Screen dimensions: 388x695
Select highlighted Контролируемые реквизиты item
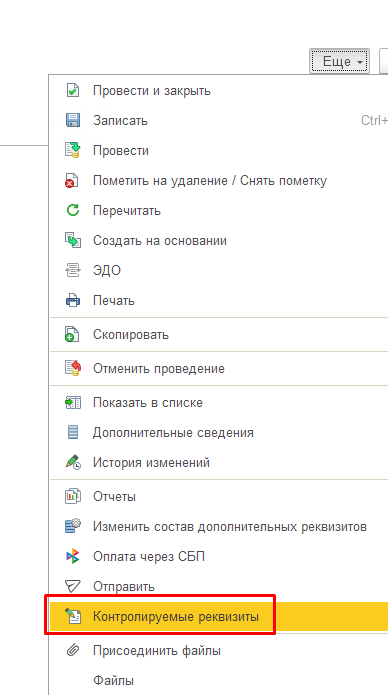pyautogui.click(x=219, y=617)
